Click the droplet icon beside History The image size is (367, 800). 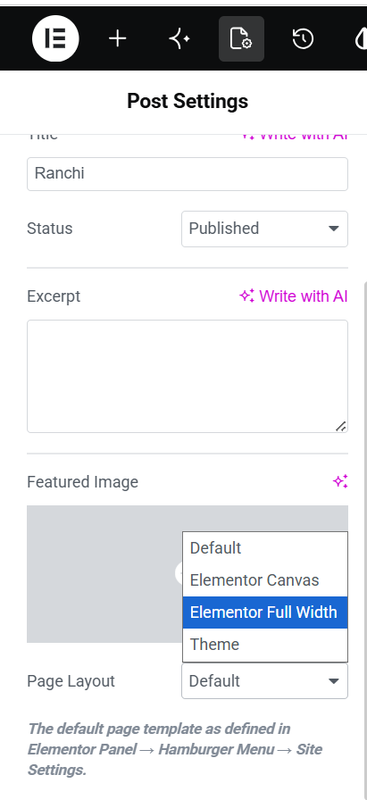click(361, 39)
